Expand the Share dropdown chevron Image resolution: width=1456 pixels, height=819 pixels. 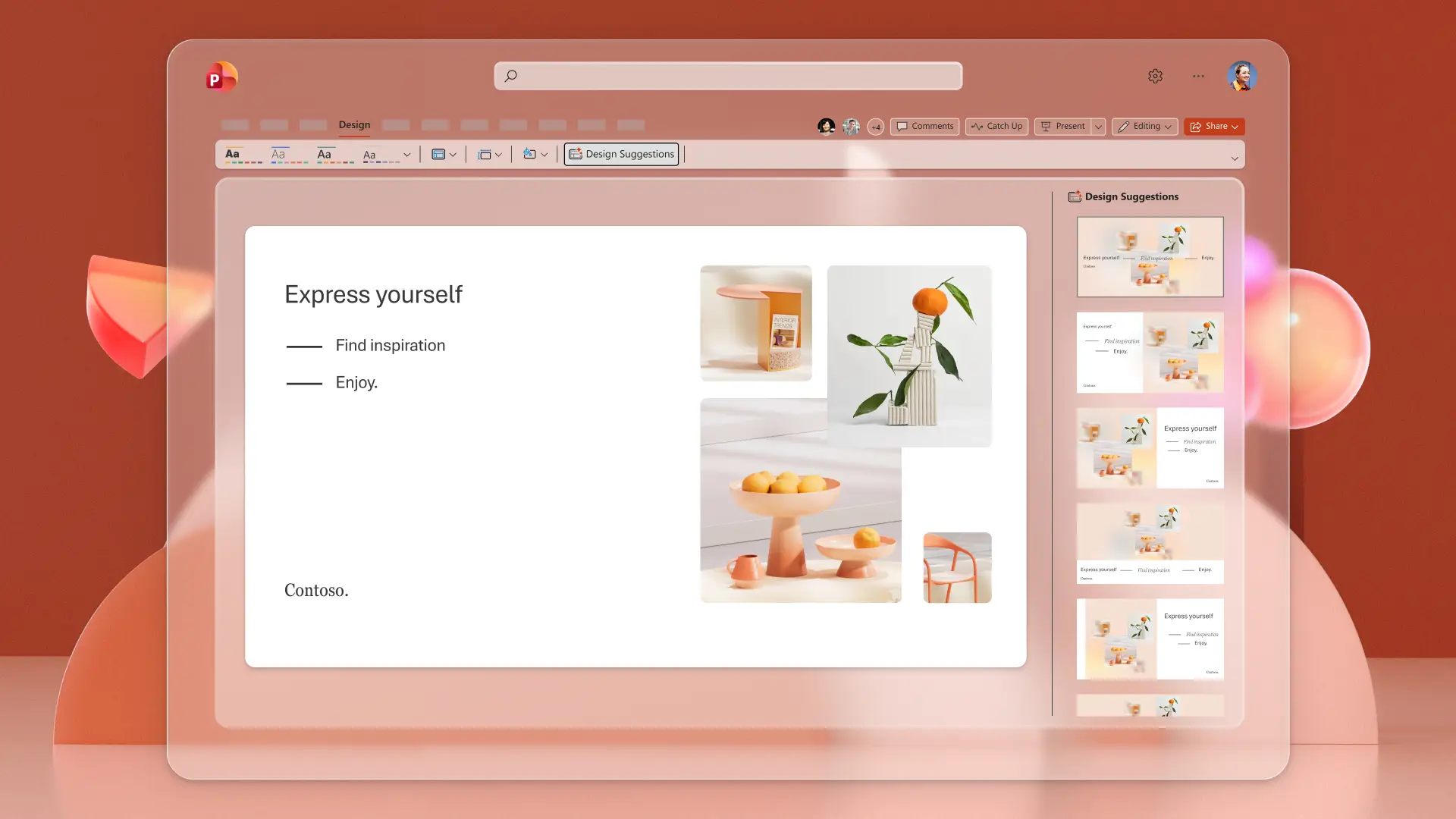(x=1235, y=126)
